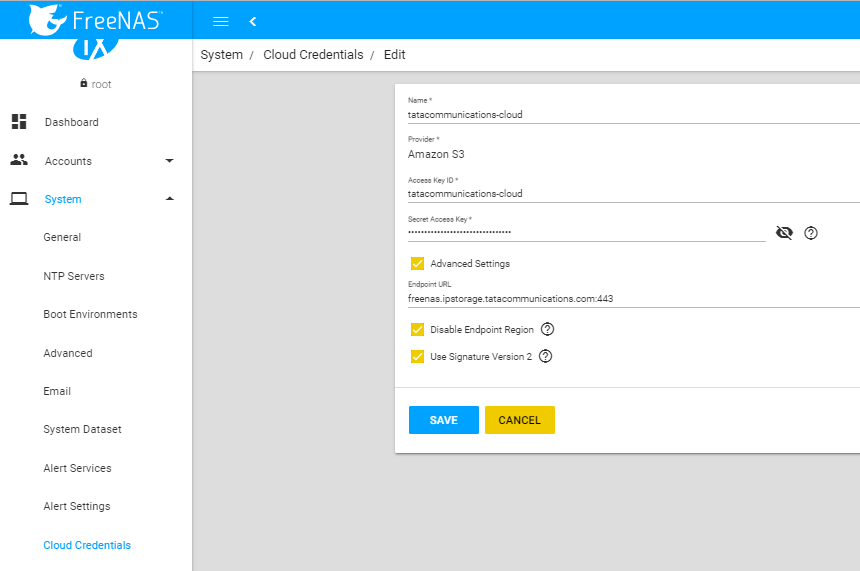Click the FreeNAS logo

tap(95, 20)
